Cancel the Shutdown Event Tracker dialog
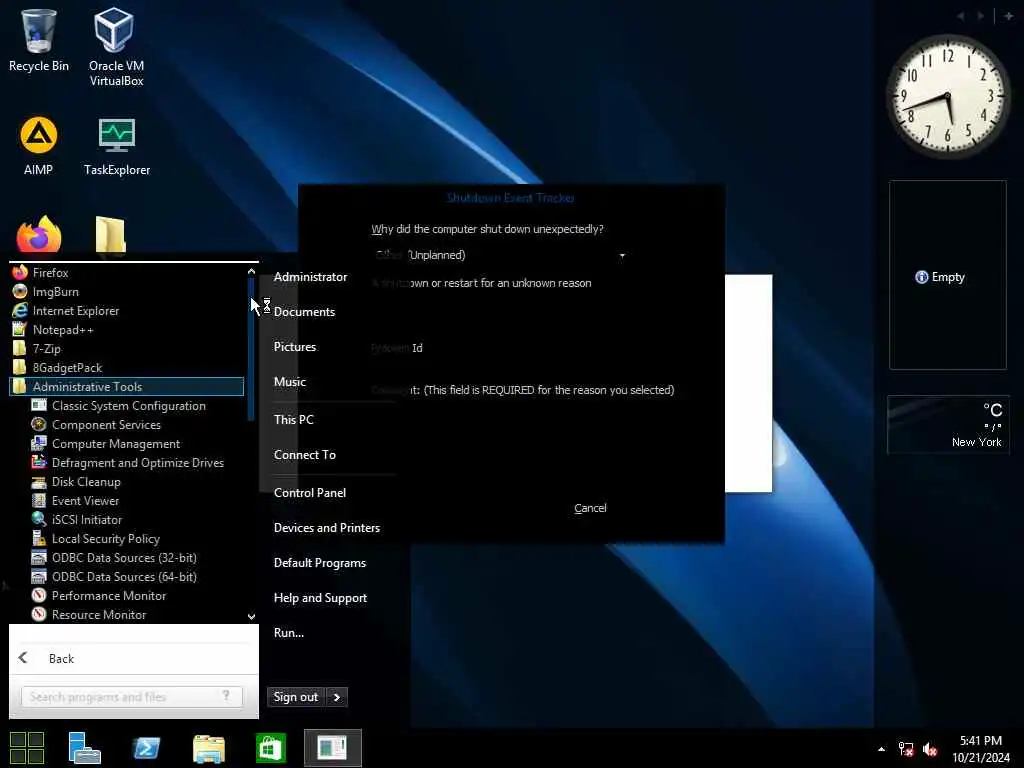 coord(590,508)
